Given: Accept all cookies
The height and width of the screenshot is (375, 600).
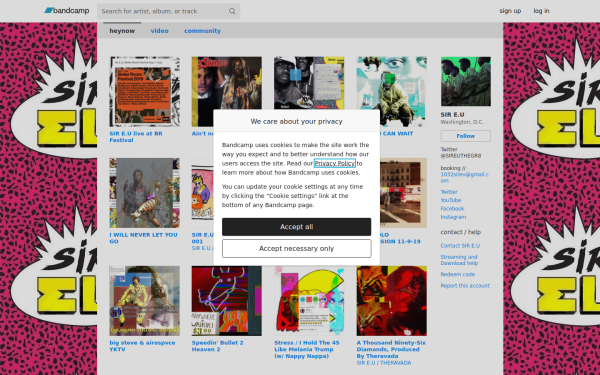Looking at the screenshot, I should pos(297,227).
